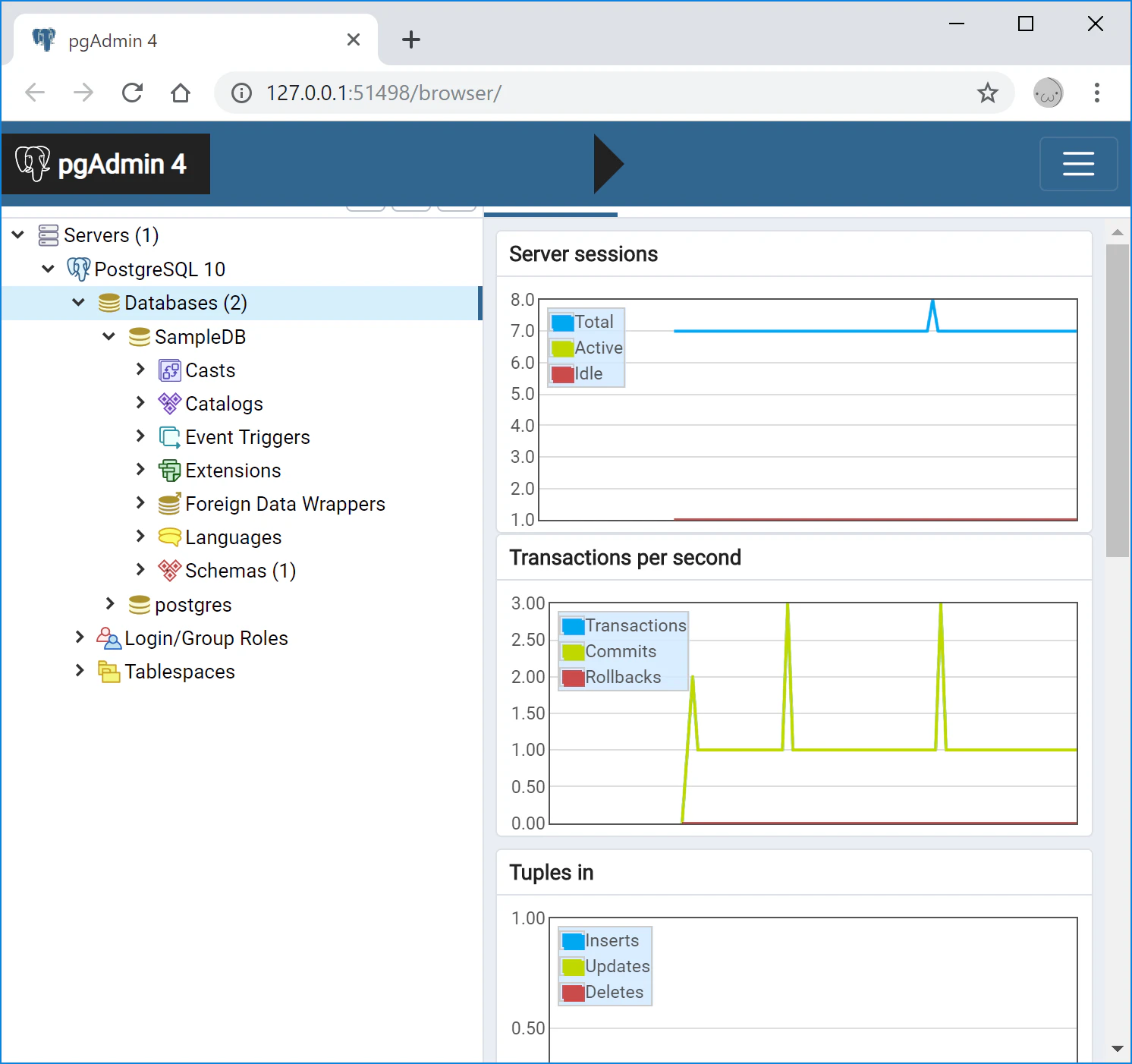Click the PostgreSQL 10 elephant icon
The width and height of the screenshot is (1132, 1064).
pos(79,269)
